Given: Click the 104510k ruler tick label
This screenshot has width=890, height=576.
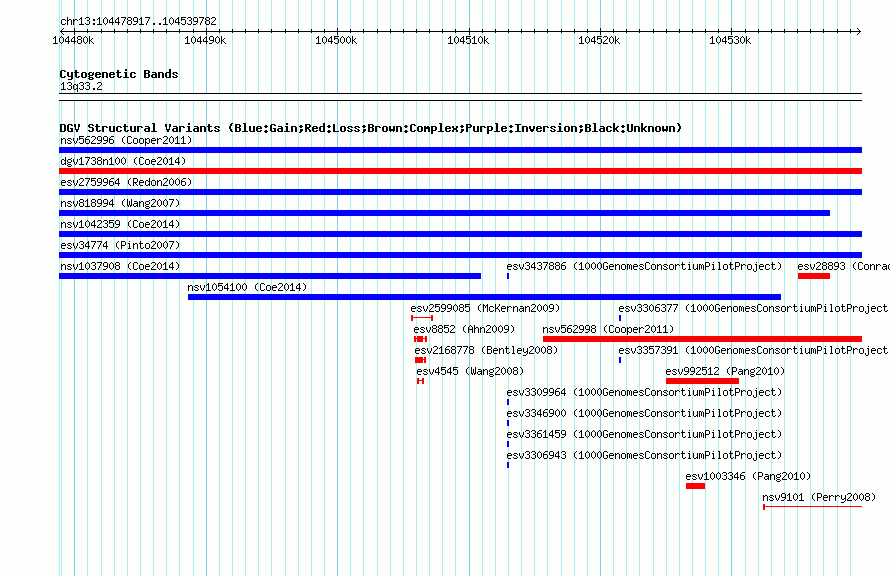Looking at the screenshot, I should pos(468,40).
